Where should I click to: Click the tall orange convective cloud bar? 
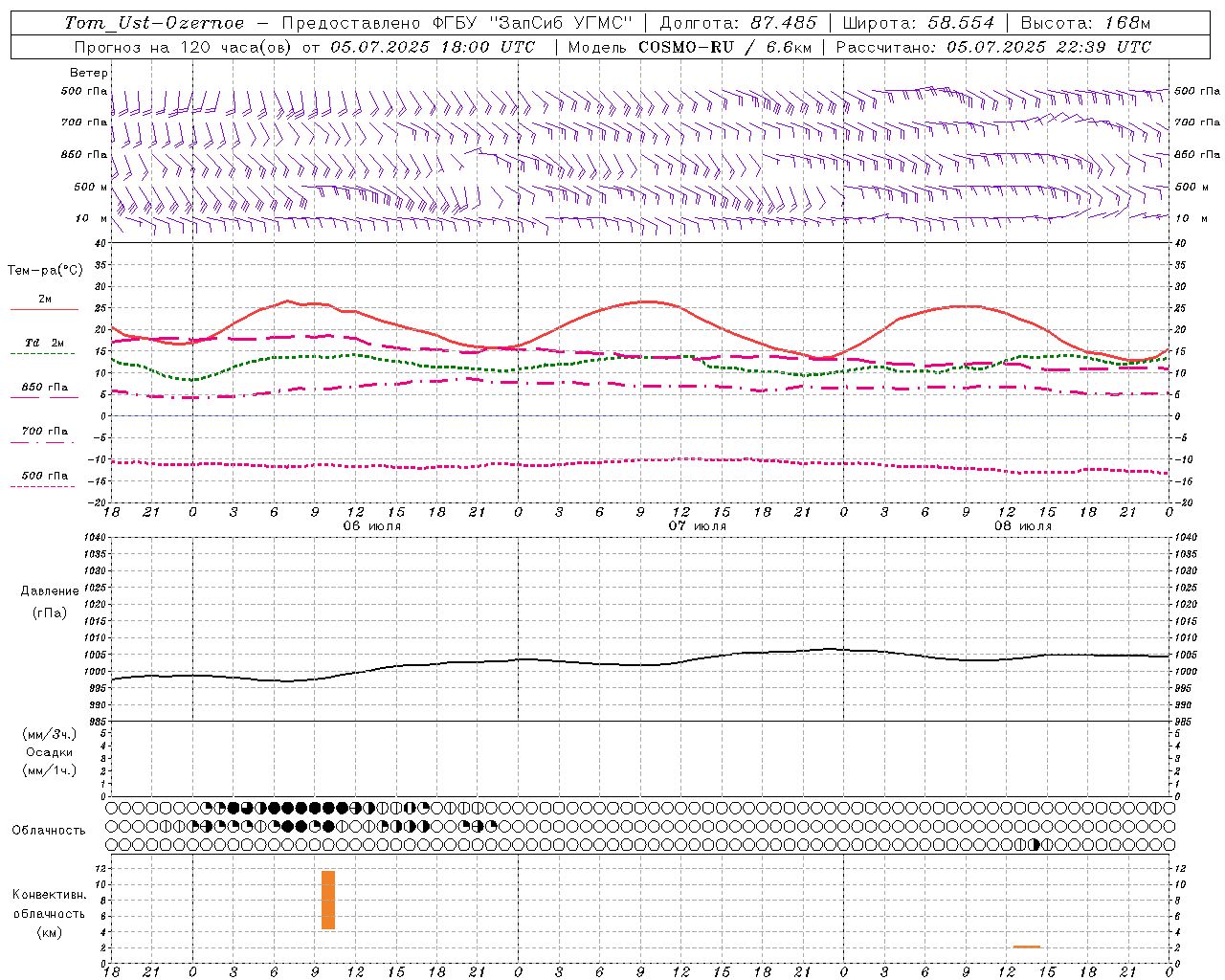(328, 900)
